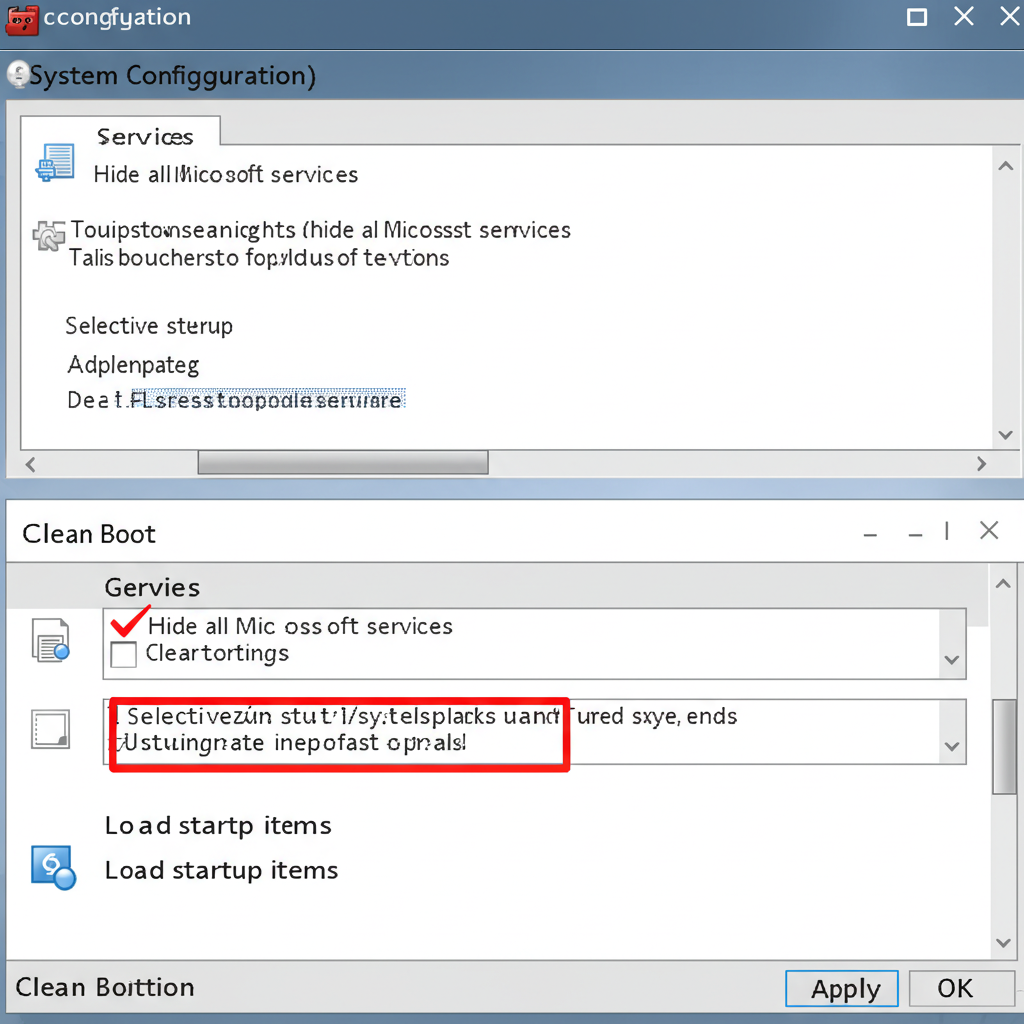Select the highlighted 'Deat FLsress' entry
1024x1024 pixels.
coord(235,400)
